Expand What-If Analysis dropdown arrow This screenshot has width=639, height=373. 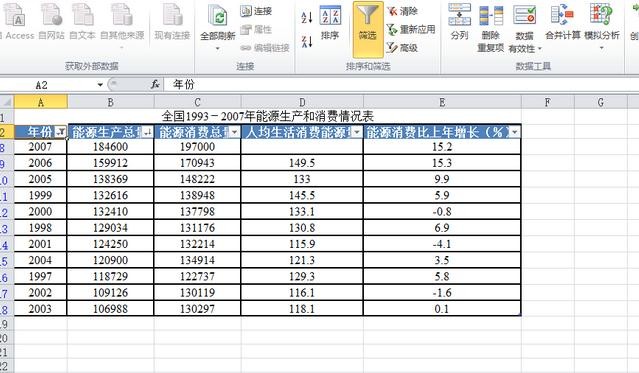602,49
